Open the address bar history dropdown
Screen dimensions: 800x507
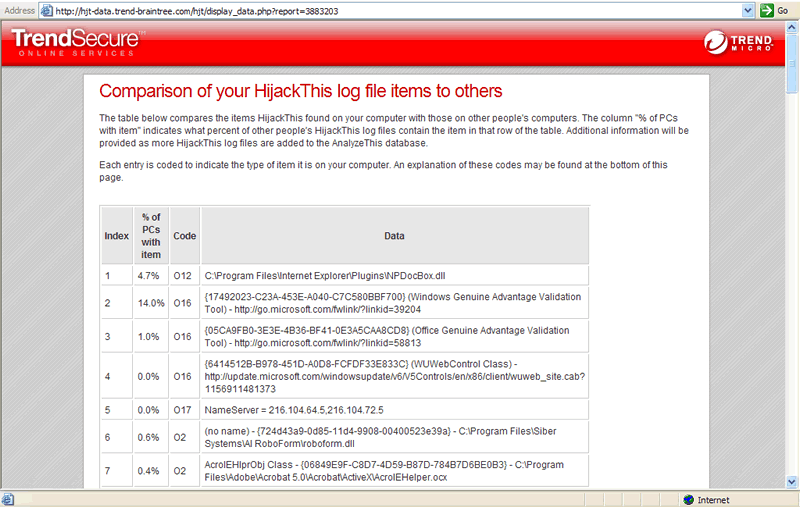coord(748,9)
